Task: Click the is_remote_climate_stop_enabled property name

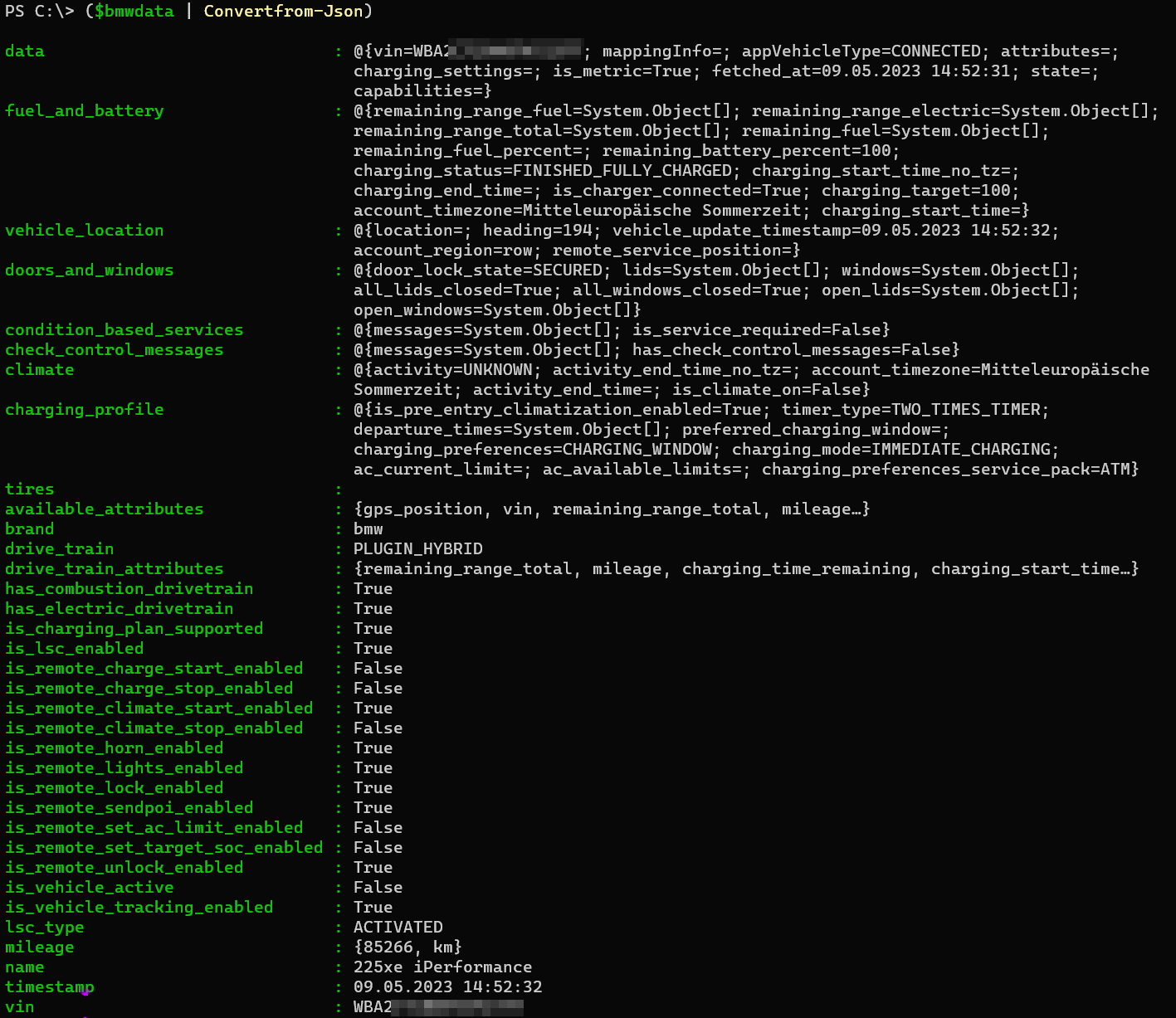Action: (x=154, y=728)
